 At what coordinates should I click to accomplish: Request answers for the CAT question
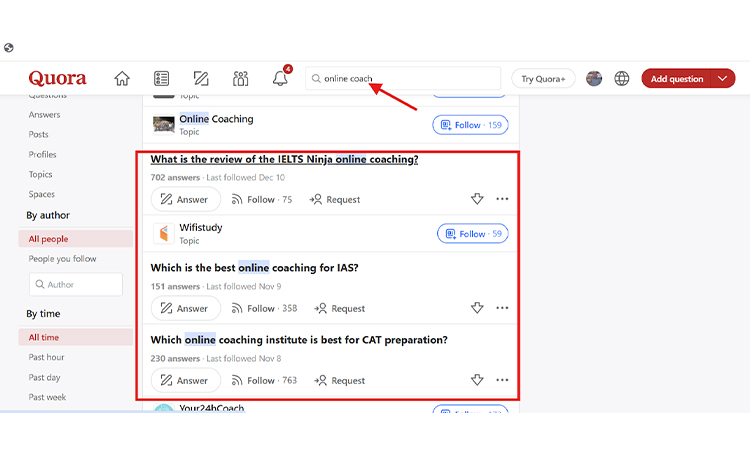click(340, 381)
